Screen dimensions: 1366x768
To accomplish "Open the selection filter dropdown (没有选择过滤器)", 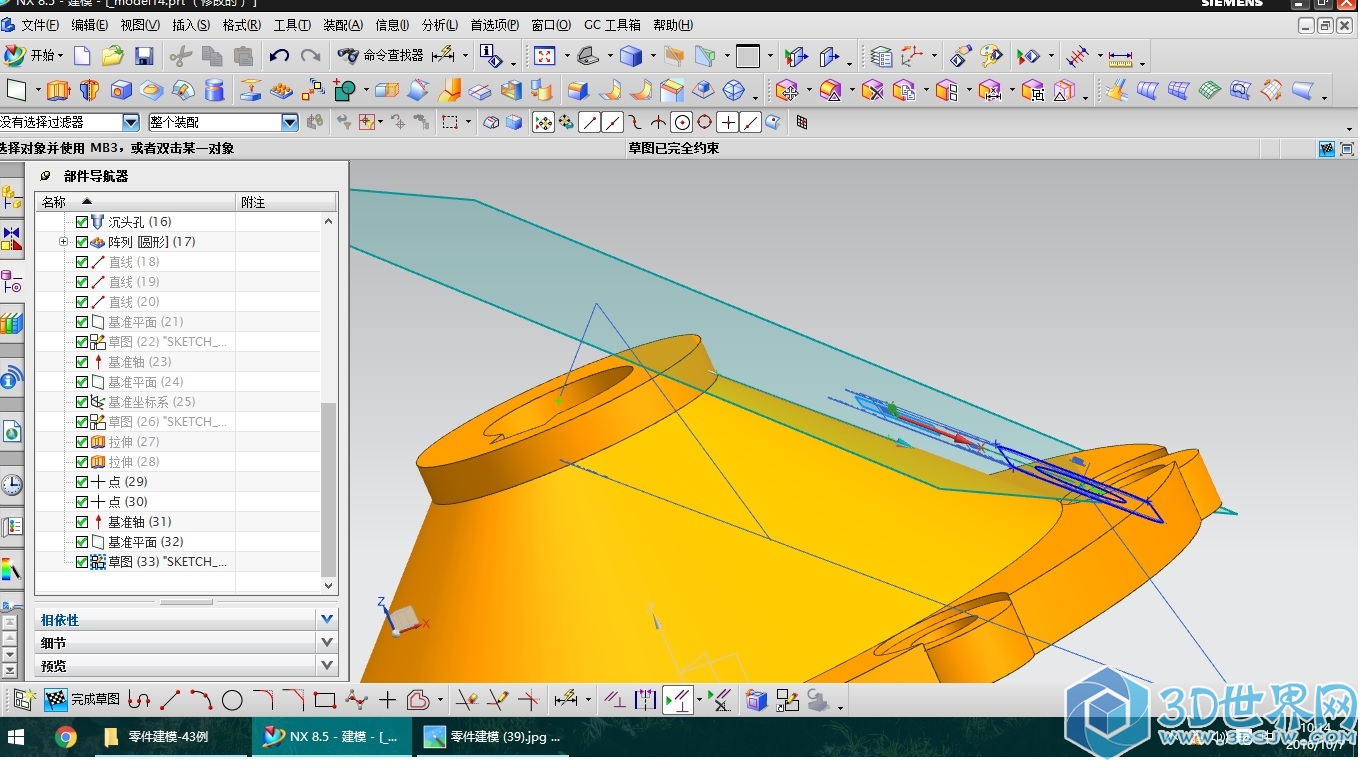I will click(x=131, y=122).
